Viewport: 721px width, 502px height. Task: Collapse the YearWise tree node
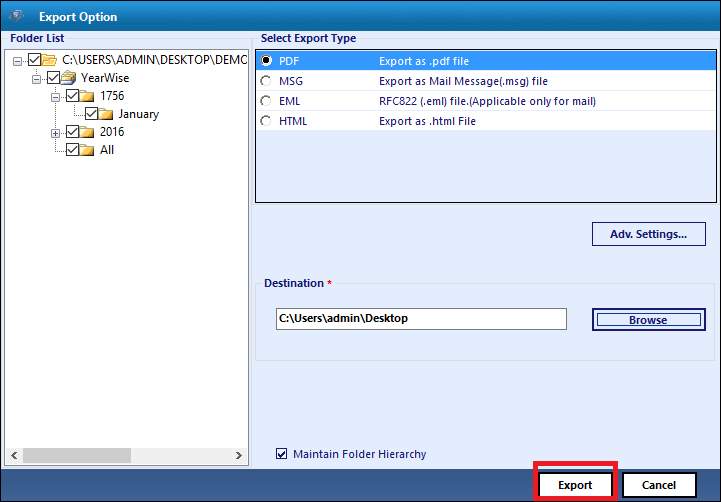tap(36, 79)
